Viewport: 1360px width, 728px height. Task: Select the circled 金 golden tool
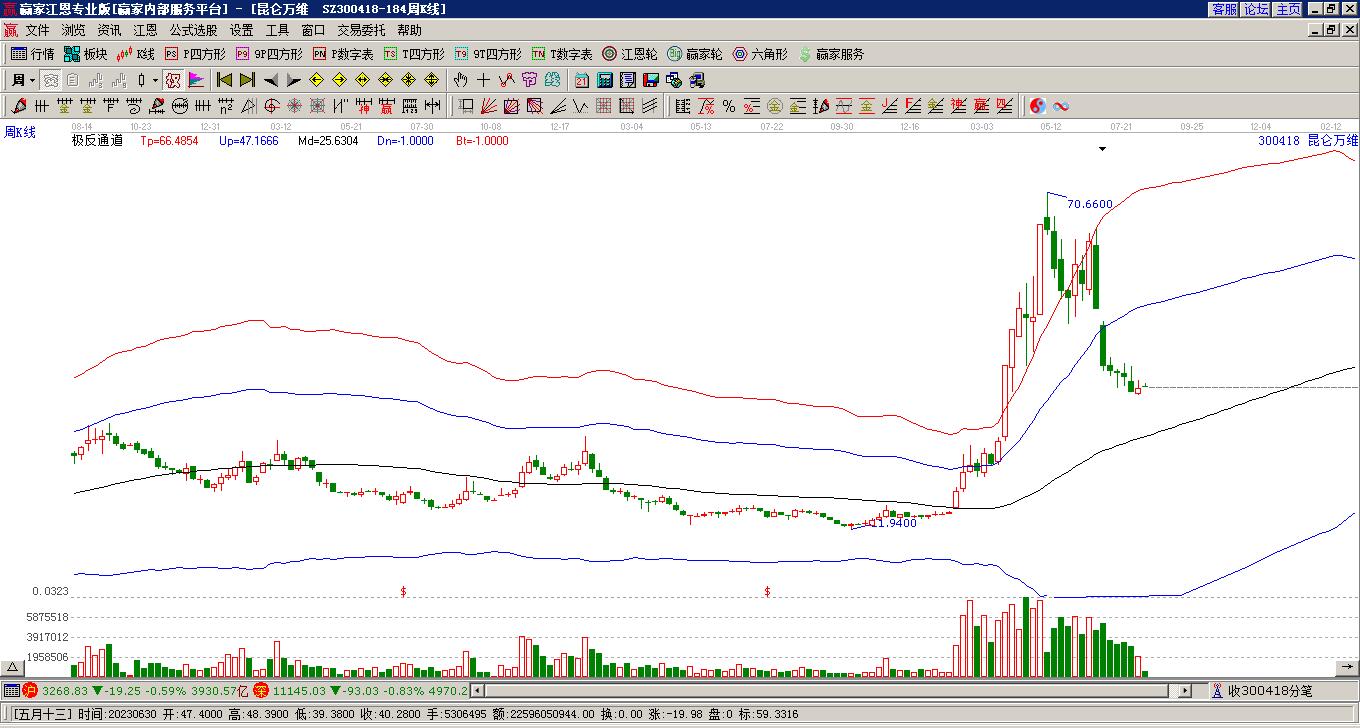point(774,106)
